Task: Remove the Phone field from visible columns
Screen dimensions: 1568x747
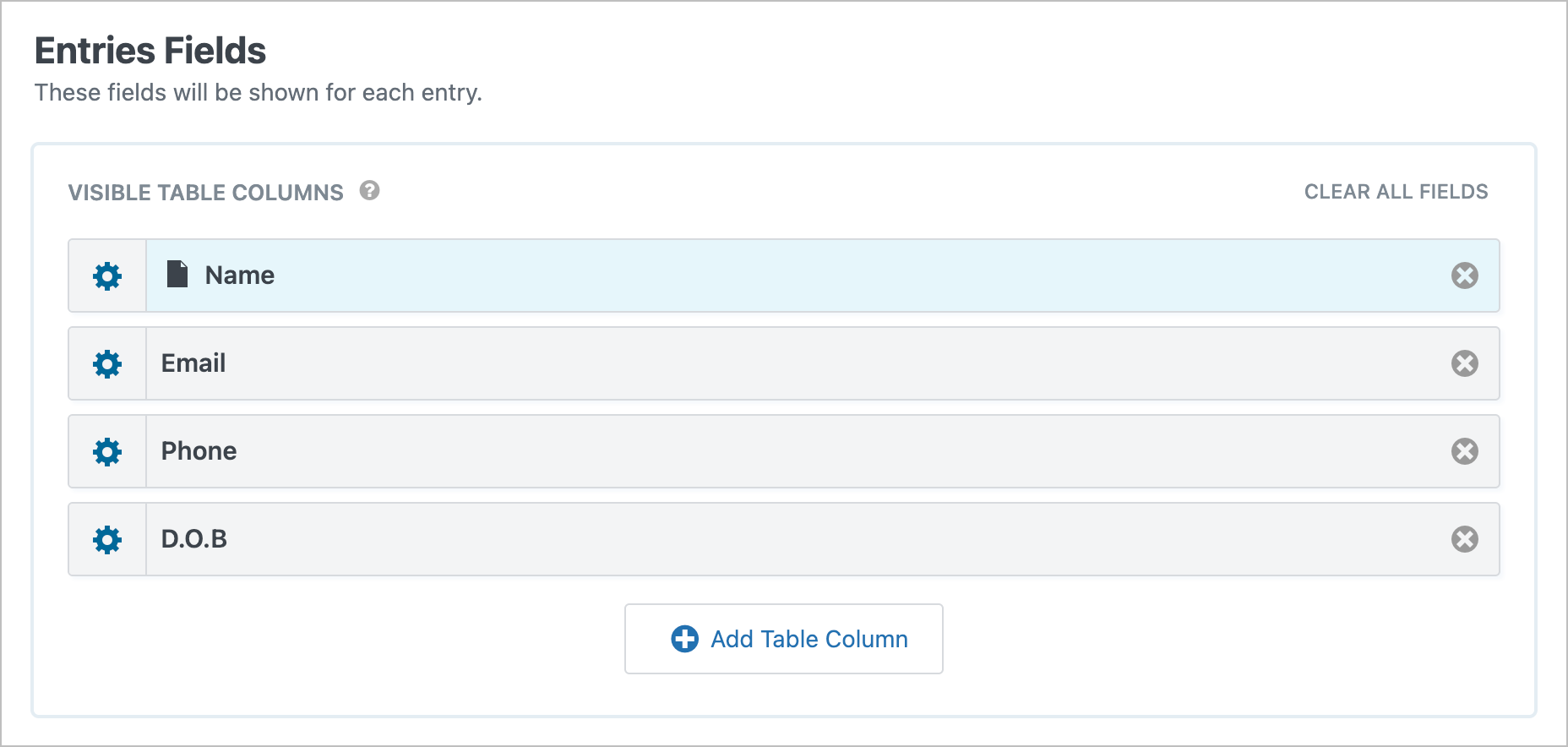Action: [1465, 451]
